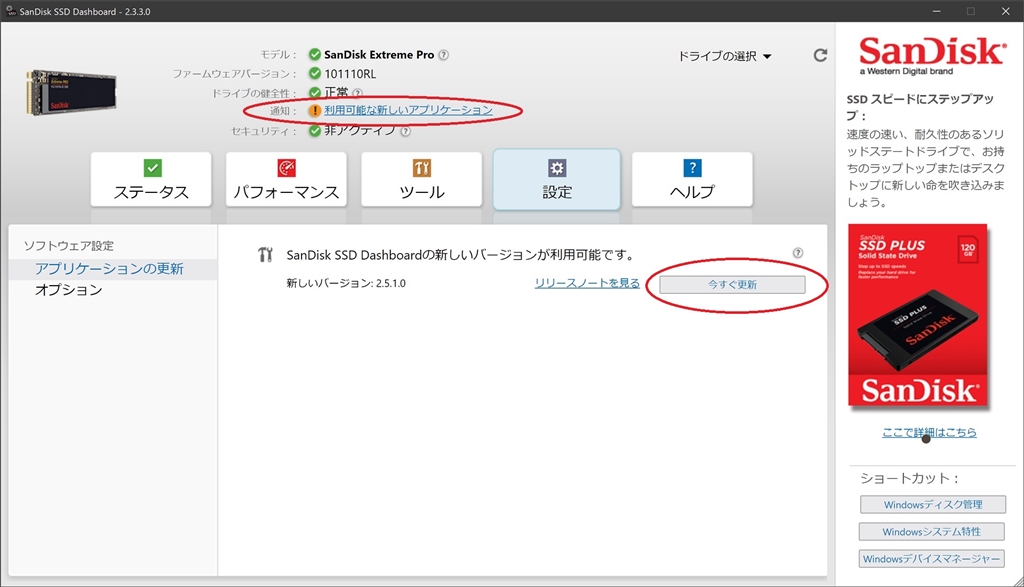1024x587 pixels.
Task: Click the app icon in title bar
Action: click(11, 11)
